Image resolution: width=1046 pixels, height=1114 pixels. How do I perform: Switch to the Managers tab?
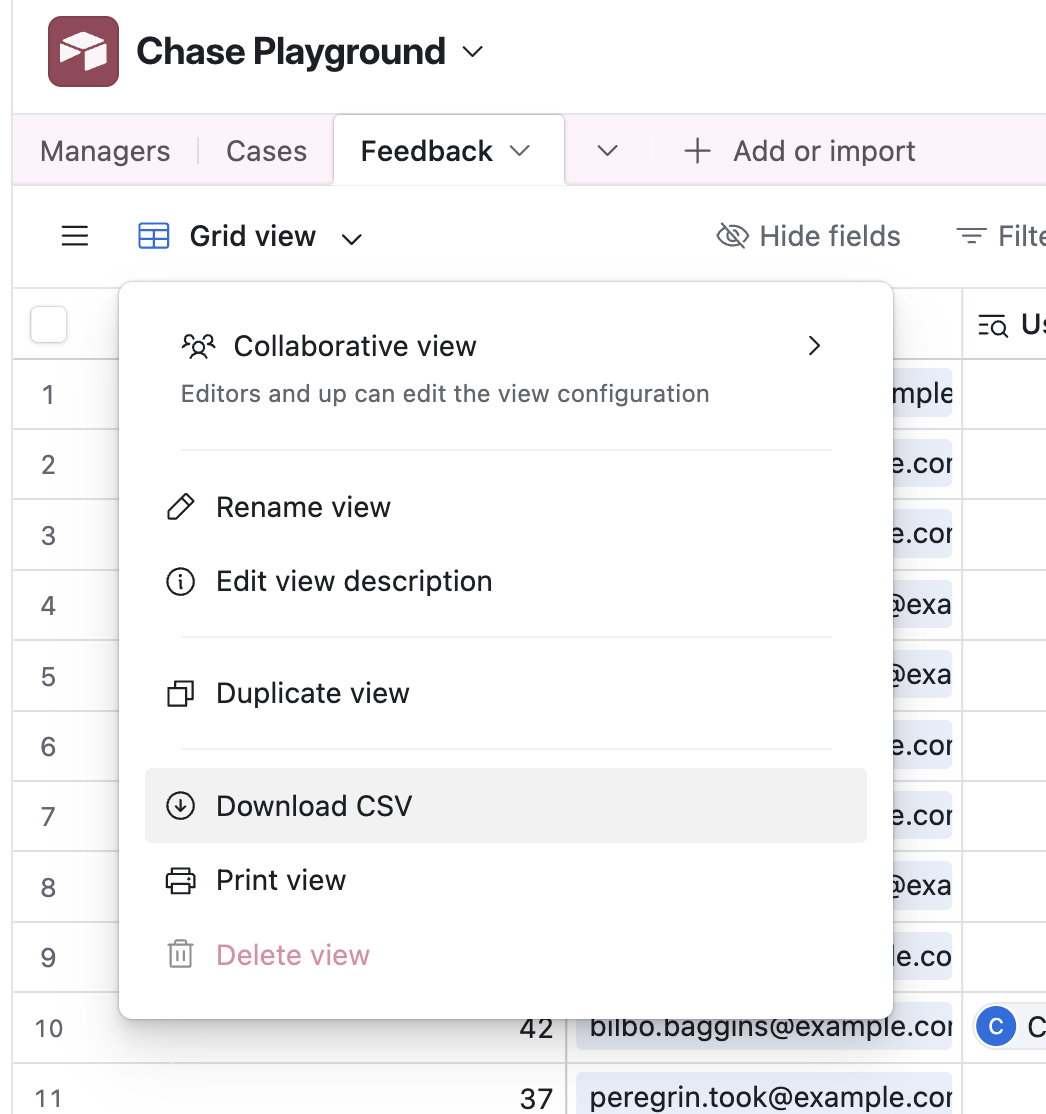click(105, 151)
